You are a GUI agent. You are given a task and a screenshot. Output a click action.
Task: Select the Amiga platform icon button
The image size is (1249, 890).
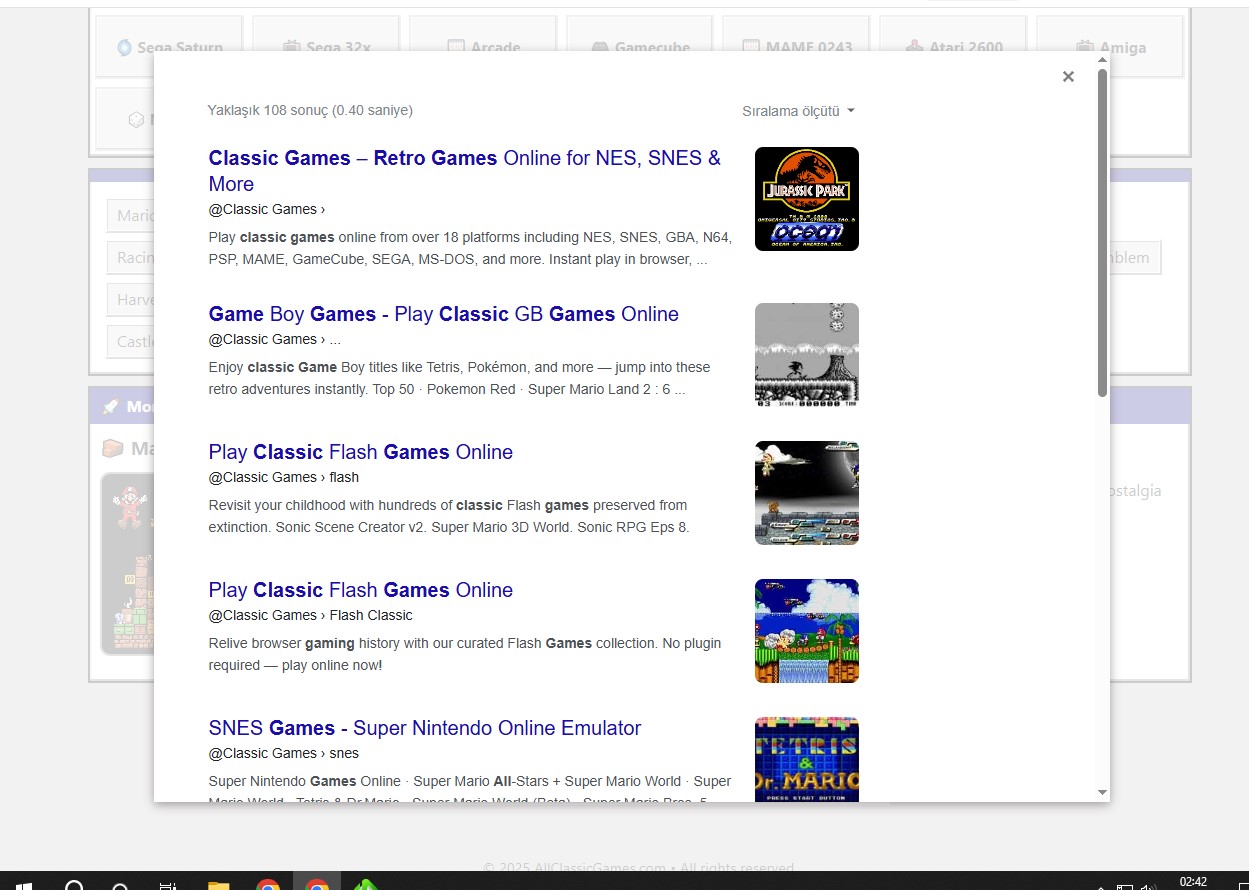[x=1110, y=47]
